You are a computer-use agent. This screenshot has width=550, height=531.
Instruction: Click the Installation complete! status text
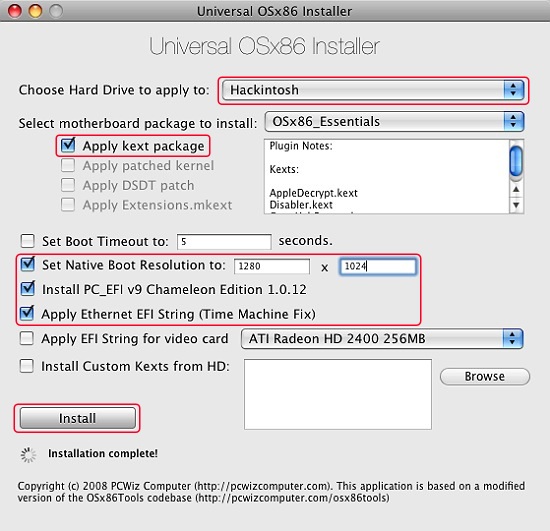click(103, 453)
